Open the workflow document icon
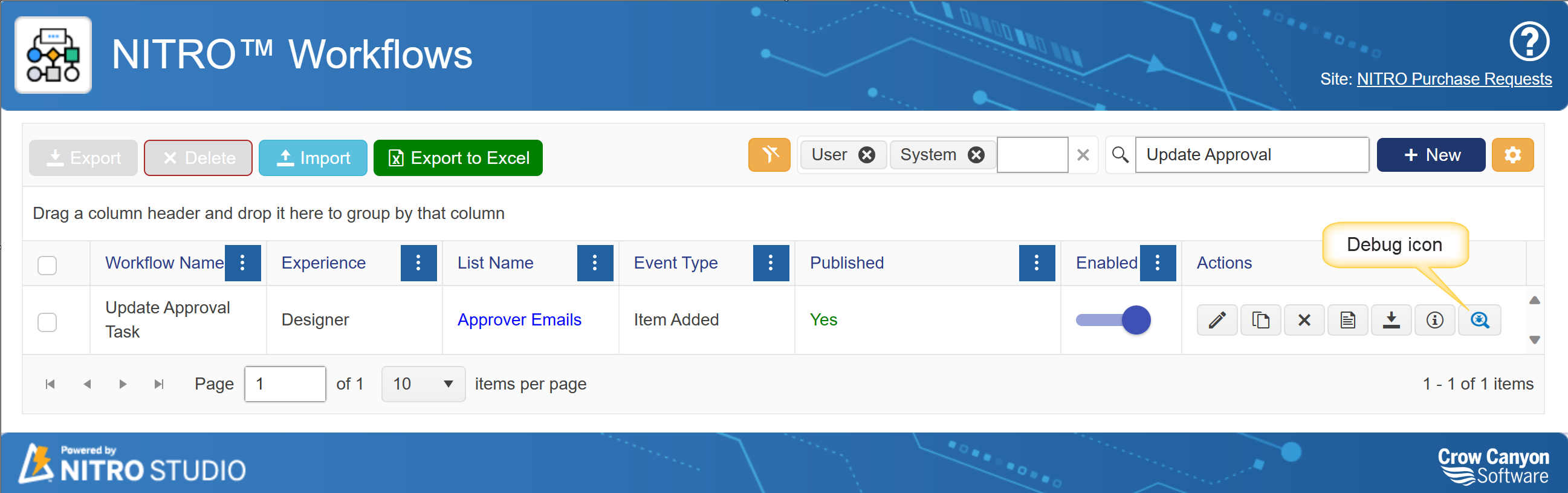Viewport: 1568px width, 493px height. (x=1347, y=320)
